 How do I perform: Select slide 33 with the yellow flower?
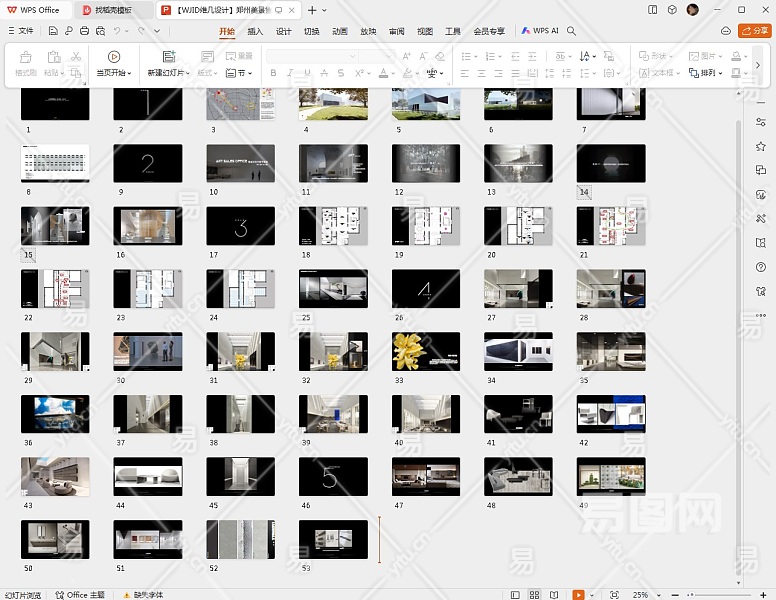pos(425,351)
